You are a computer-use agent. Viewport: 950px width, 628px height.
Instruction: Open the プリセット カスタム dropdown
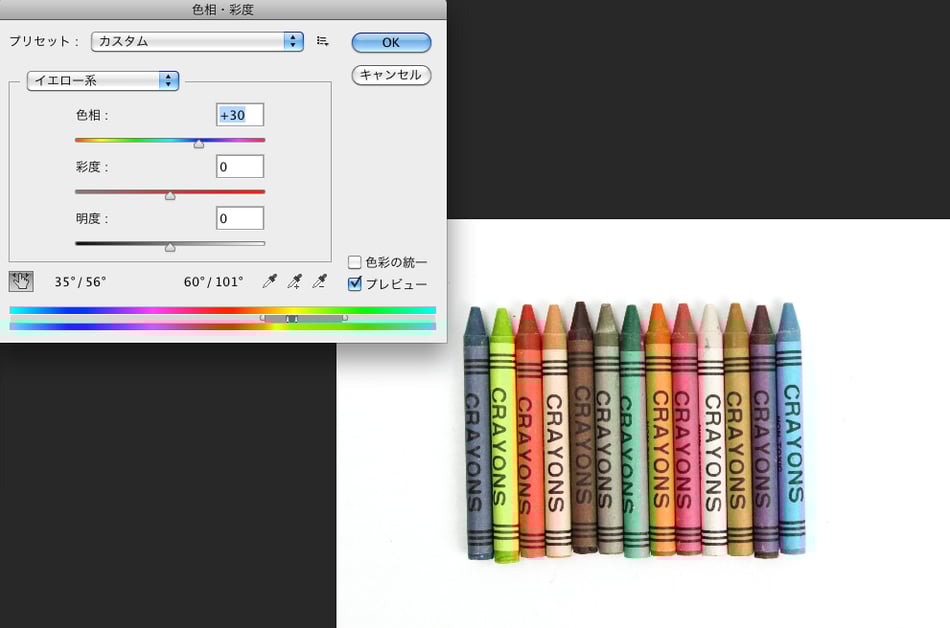197,41
